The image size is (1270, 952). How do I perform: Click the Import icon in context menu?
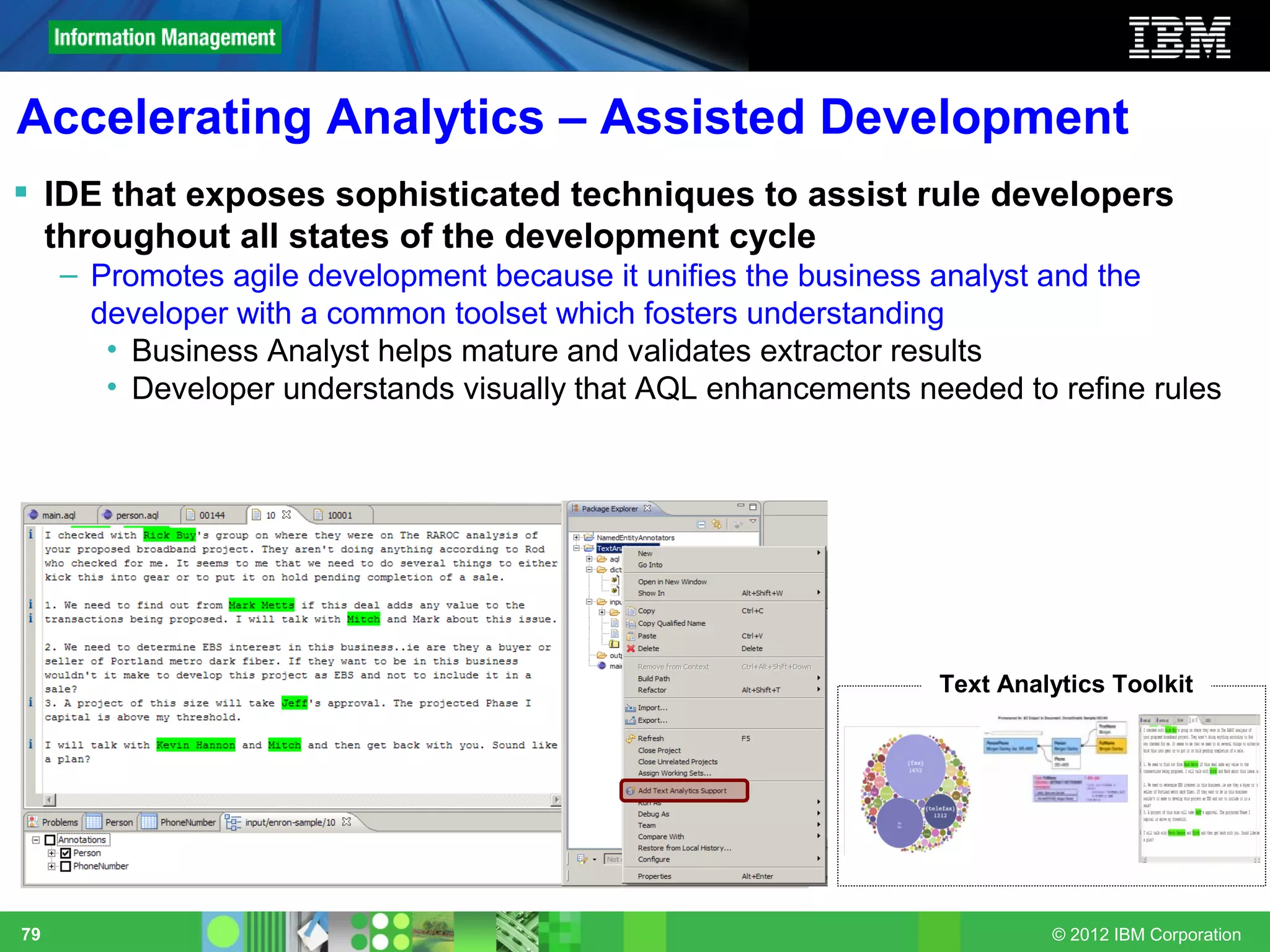(x=631, y=708)
